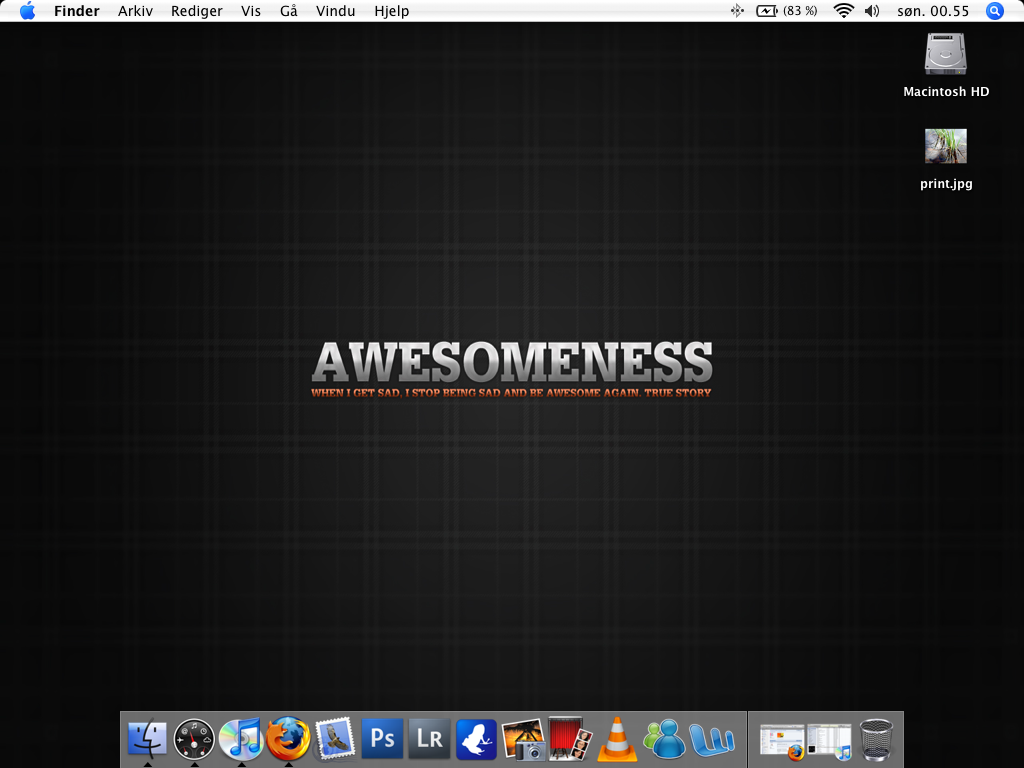This screenshot has width=1024, height=768.
Task: Open Finder from the Dock
Action: [148, 739]
